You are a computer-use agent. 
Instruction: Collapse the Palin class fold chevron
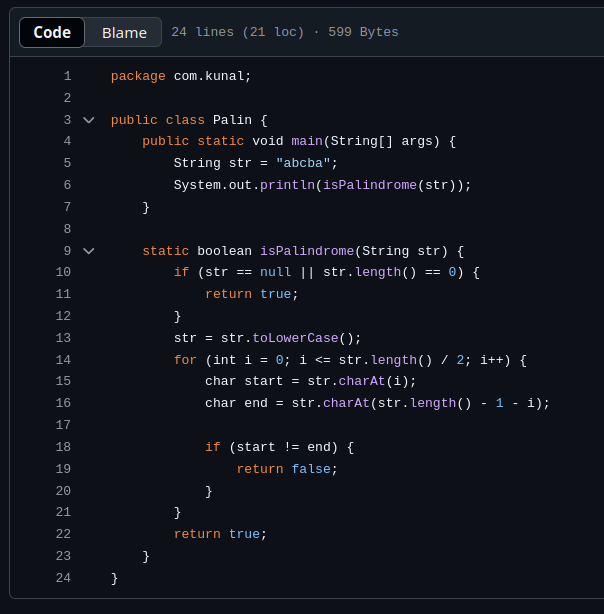(89, 120)
